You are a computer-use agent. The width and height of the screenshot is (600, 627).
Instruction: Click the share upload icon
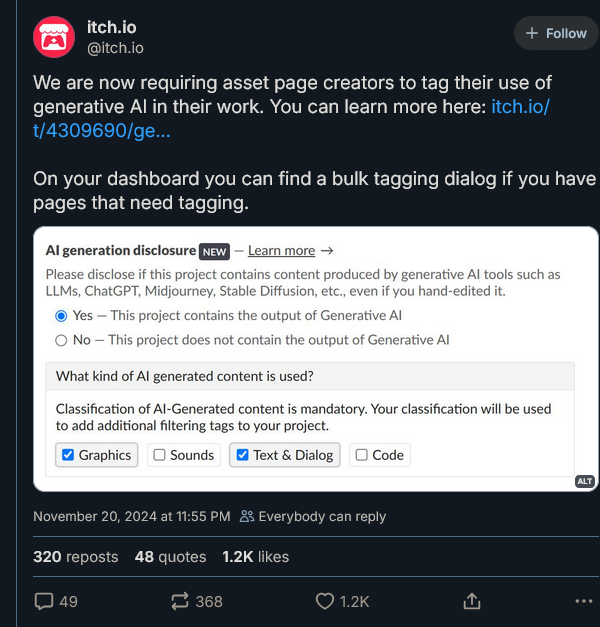(472, 601)
